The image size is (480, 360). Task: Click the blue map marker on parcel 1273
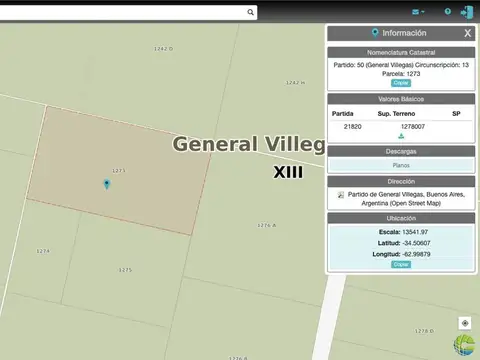(x=107, y=184)
